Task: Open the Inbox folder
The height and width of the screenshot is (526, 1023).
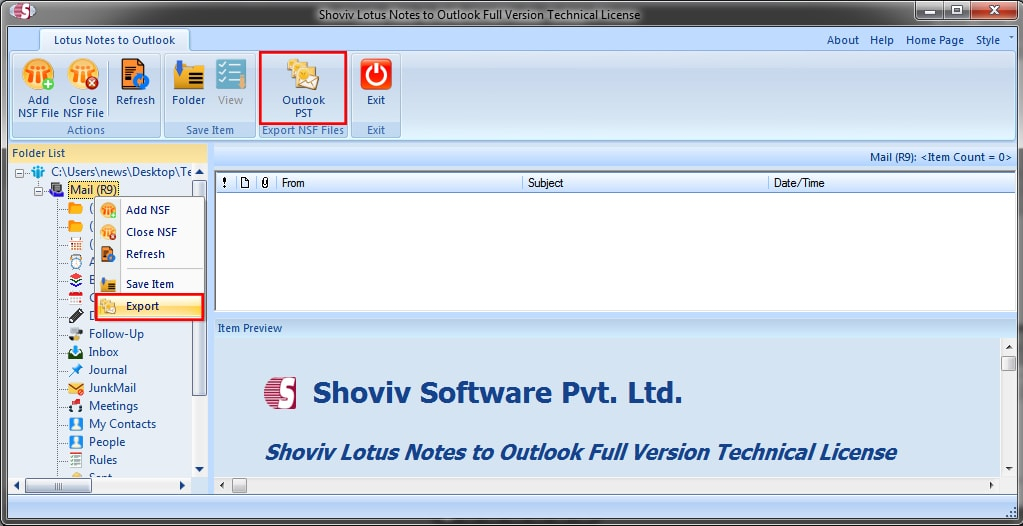Action: (103, 352)
